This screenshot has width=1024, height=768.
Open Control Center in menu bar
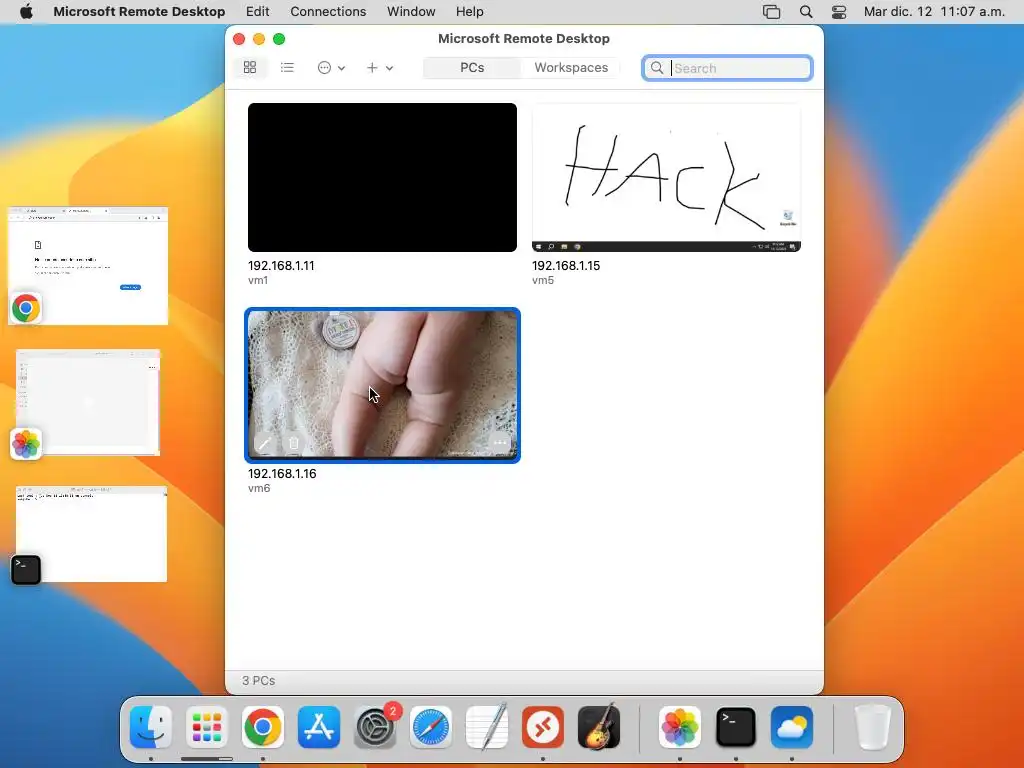(x=839, y=12)
